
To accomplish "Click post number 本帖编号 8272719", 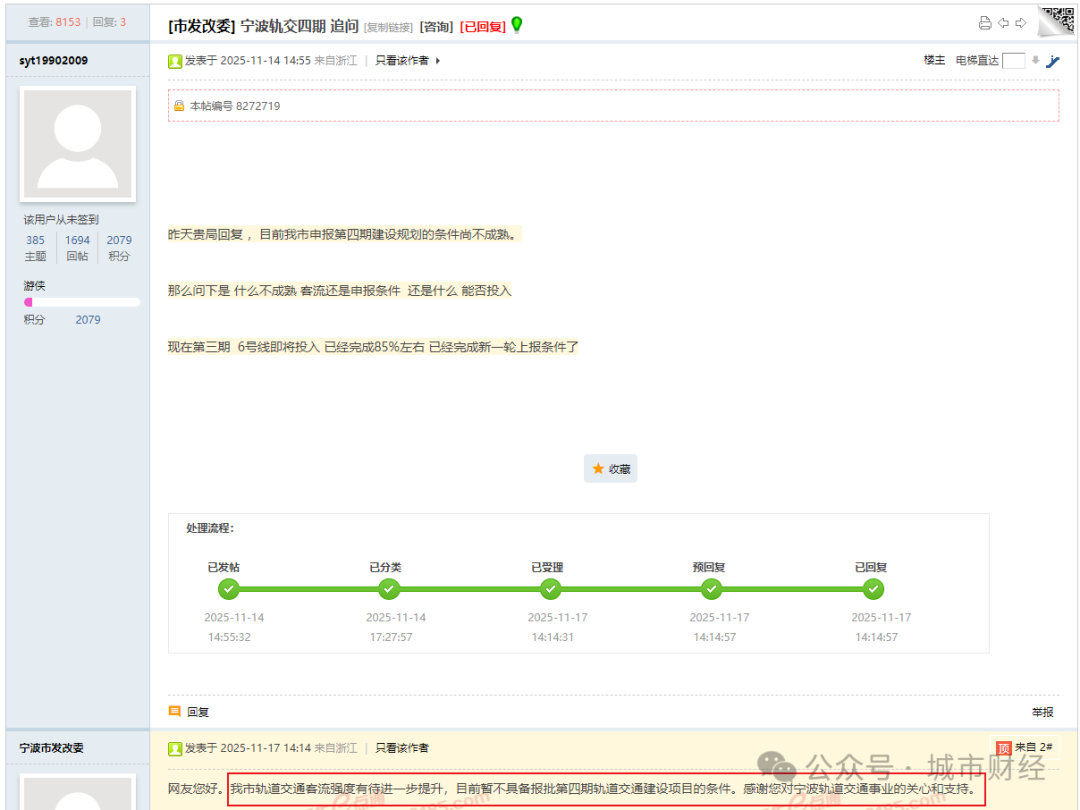I will (x=235, y=105).
